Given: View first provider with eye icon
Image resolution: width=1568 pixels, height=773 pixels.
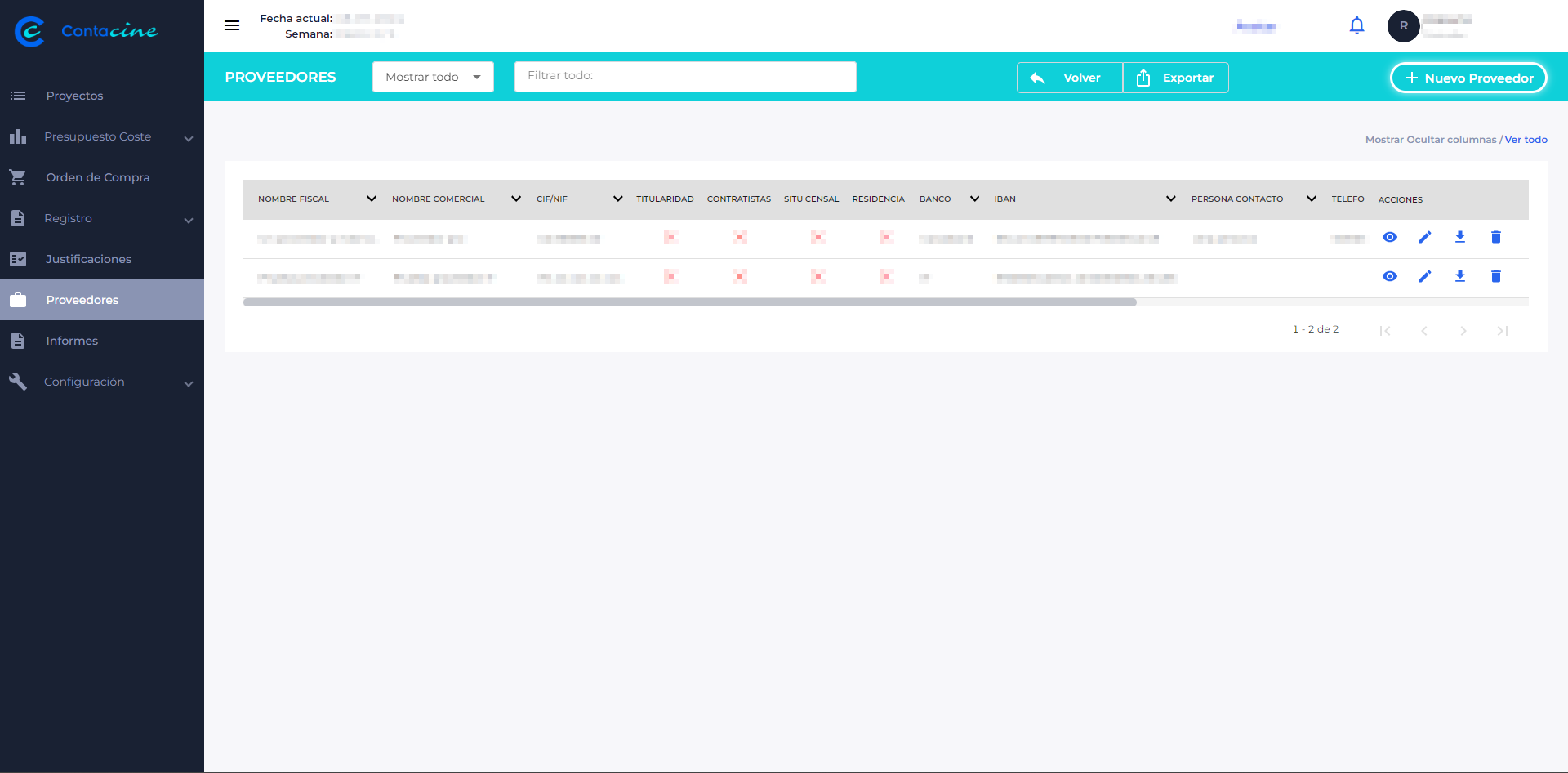Looking at the screenshot, I should click(x=1390, y=237).
